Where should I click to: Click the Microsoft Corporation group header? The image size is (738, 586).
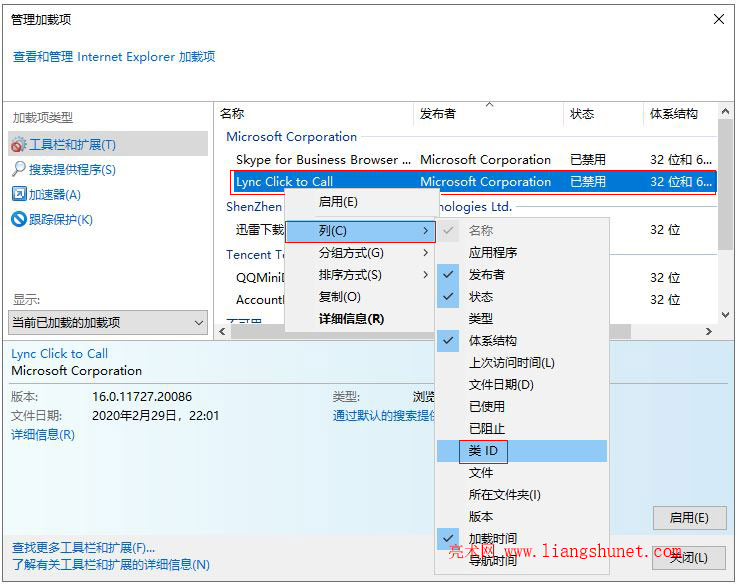[x=291, y=136]
